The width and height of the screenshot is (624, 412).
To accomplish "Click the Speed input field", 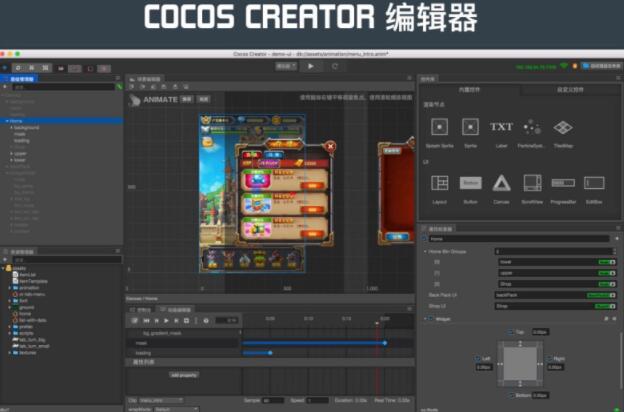I will click(x=318, y=400).
